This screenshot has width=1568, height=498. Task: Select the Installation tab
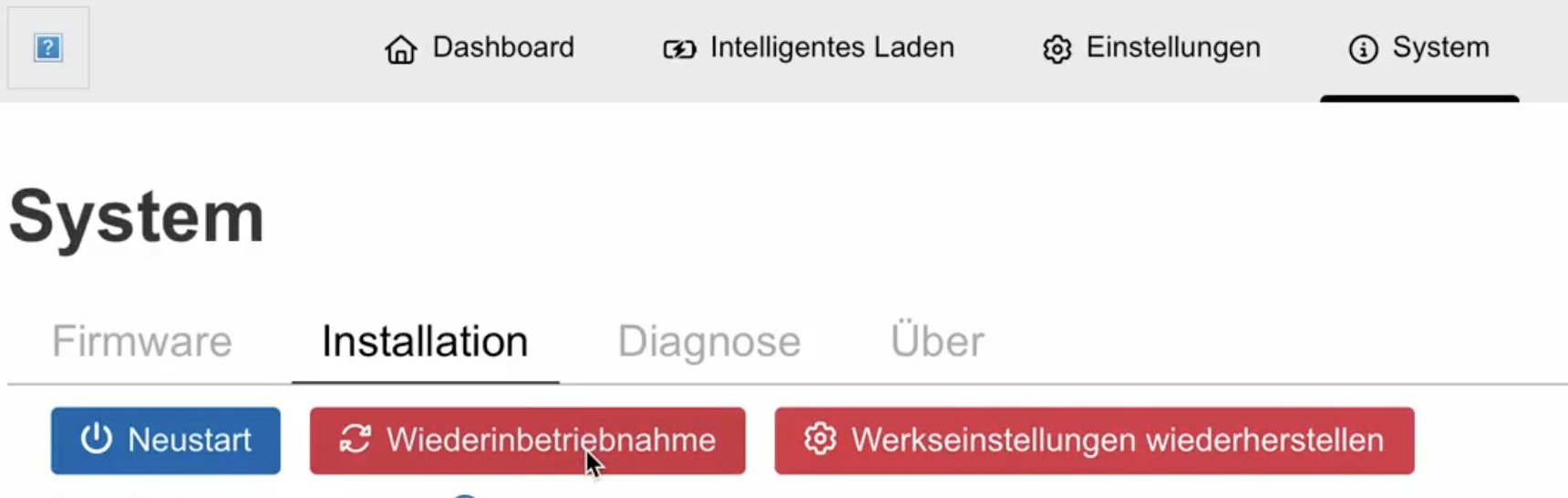pyautogui.click(x=425, y=341)
